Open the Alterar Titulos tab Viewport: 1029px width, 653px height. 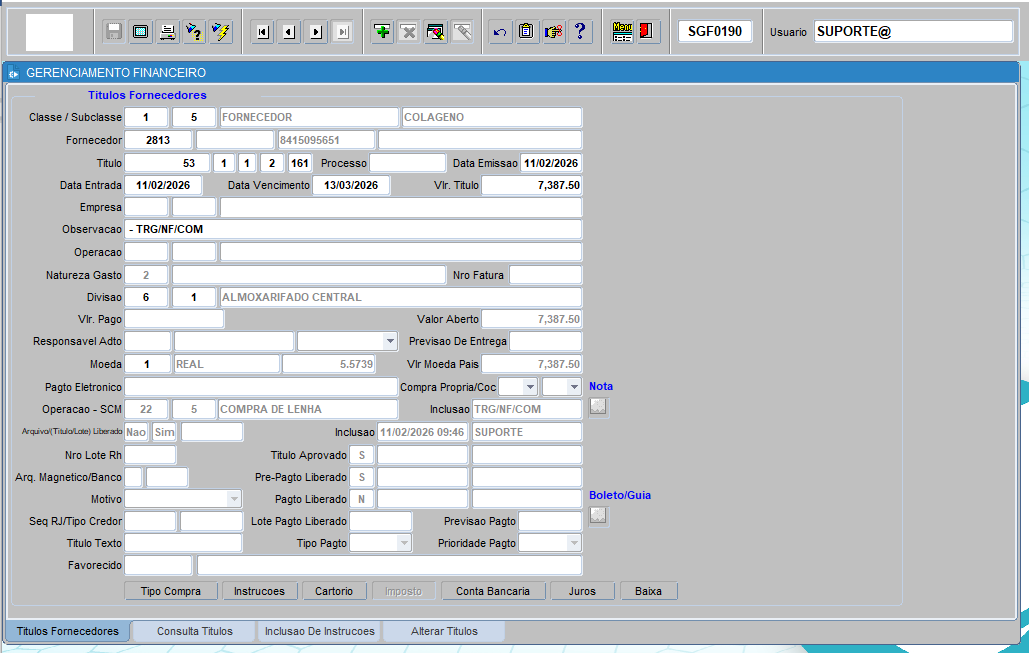click(444, 631)
